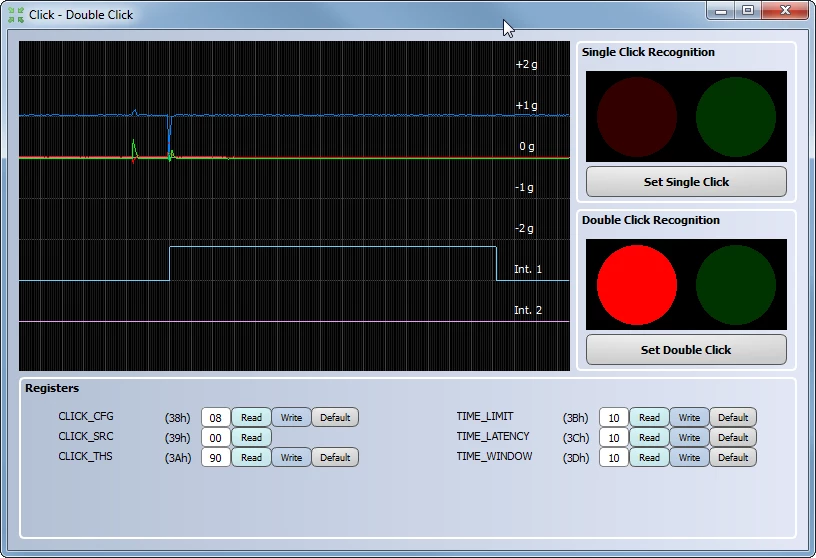Screen dimensions: 816x558
Task: Read the CLICK_SRC register
Action: (x=251, y=438)
